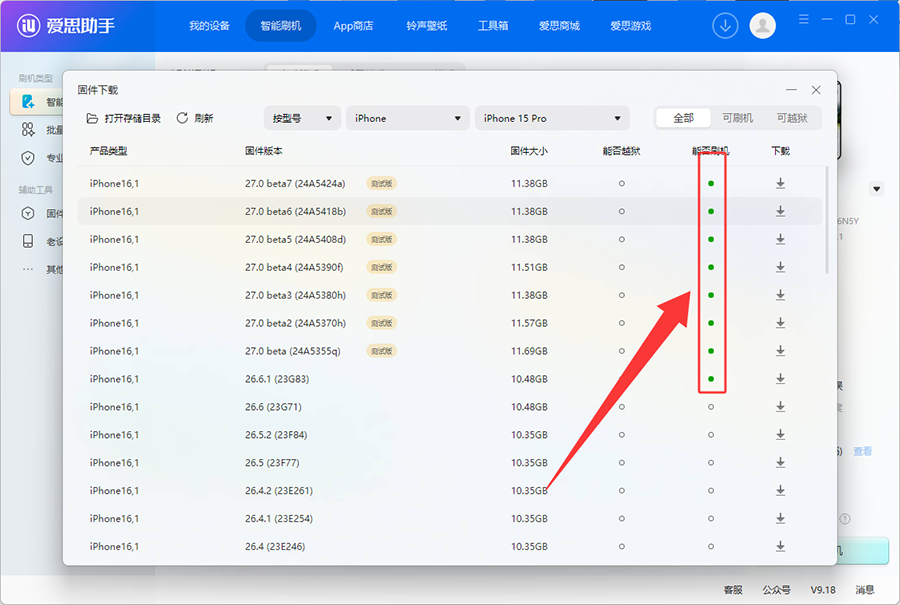
Task: Switch to 智能刷机 top tab
Action: 280,26
